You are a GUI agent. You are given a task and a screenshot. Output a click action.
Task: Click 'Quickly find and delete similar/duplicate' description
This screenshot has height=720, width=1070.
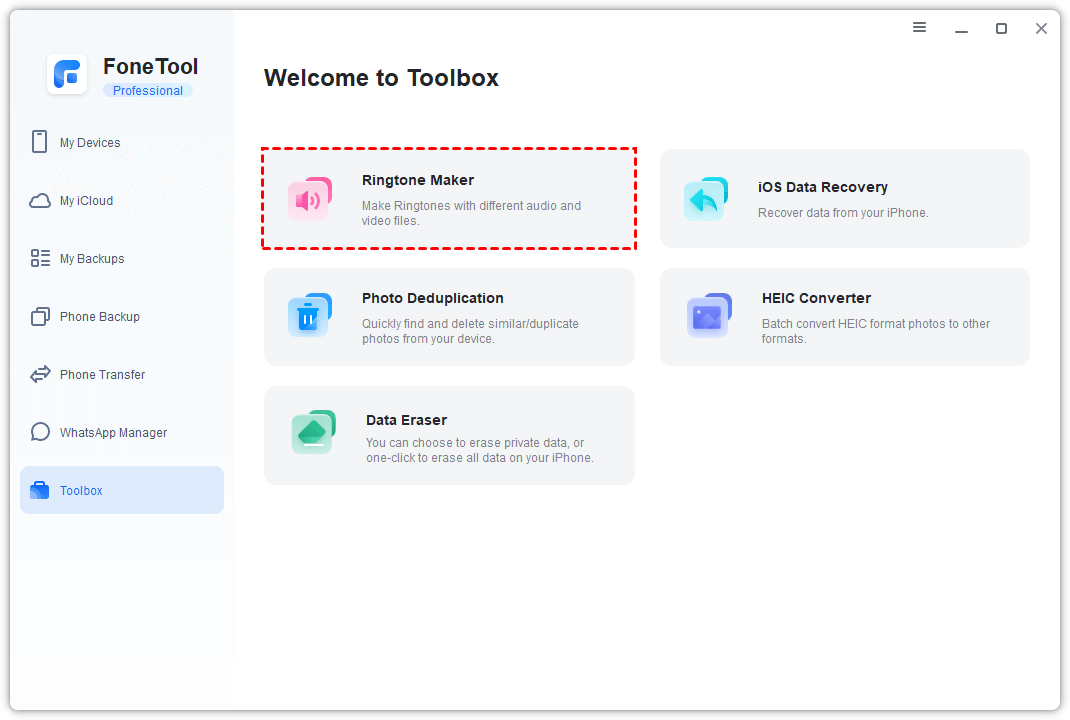pyautogui.click(x=470, y=331)
